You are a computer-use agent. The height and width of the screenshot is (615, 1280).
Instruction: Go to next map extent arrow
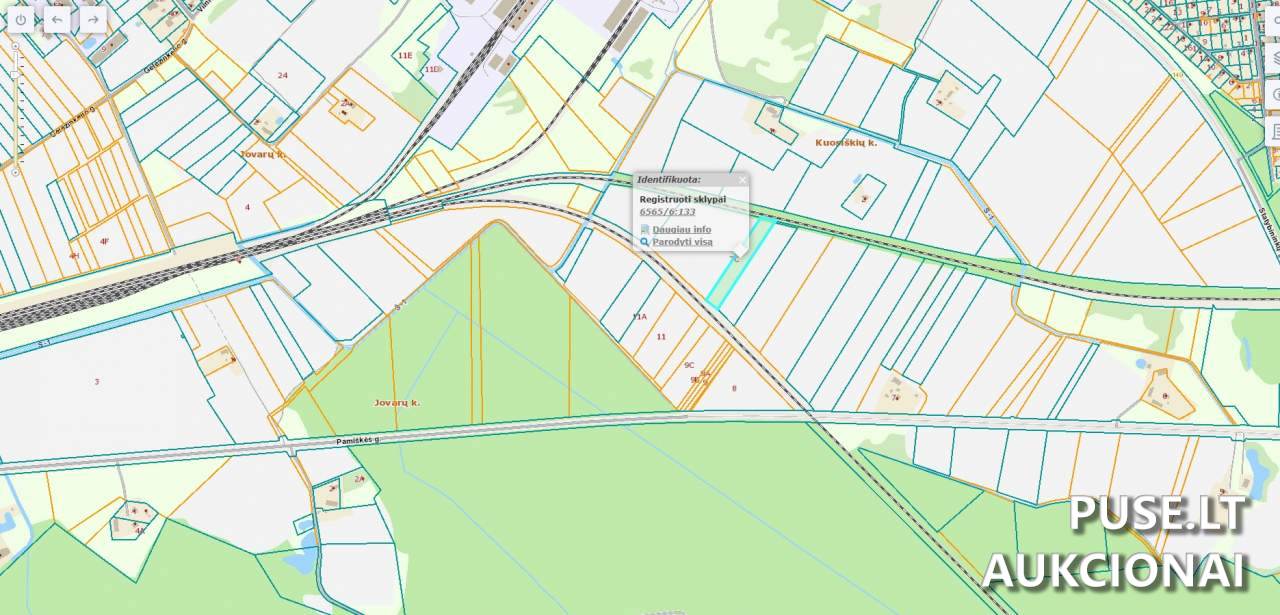(92, 19)
